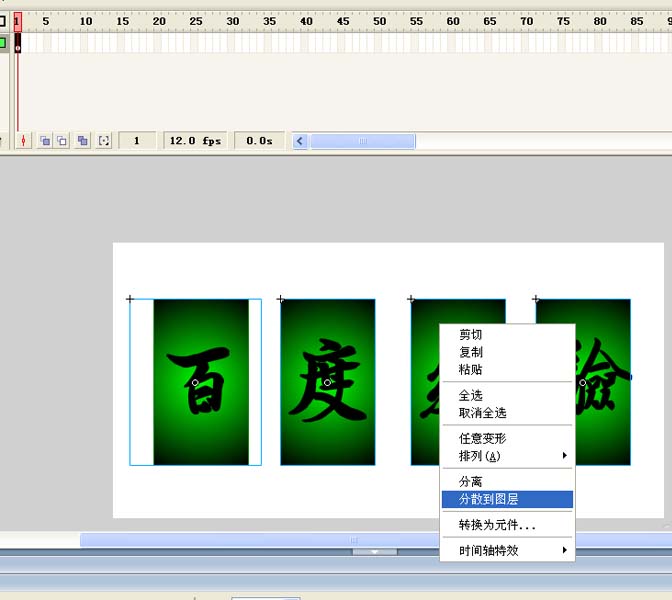Click registration cross of 百 card
Screen dimensions: 672x600
point(130,299)
